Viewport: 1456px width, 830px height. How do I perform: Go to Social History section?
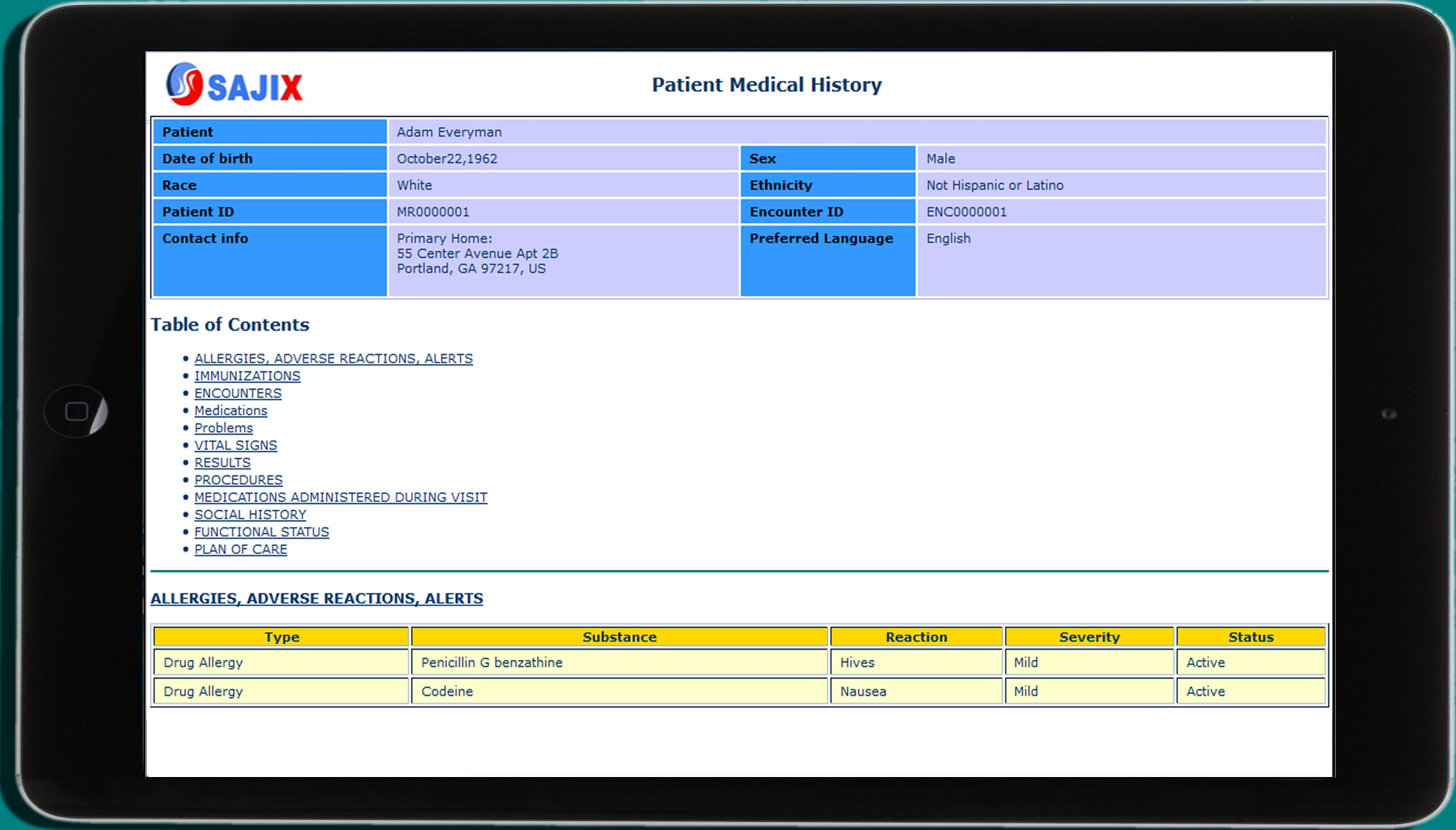pyautogui.click(x=250, y=515)
